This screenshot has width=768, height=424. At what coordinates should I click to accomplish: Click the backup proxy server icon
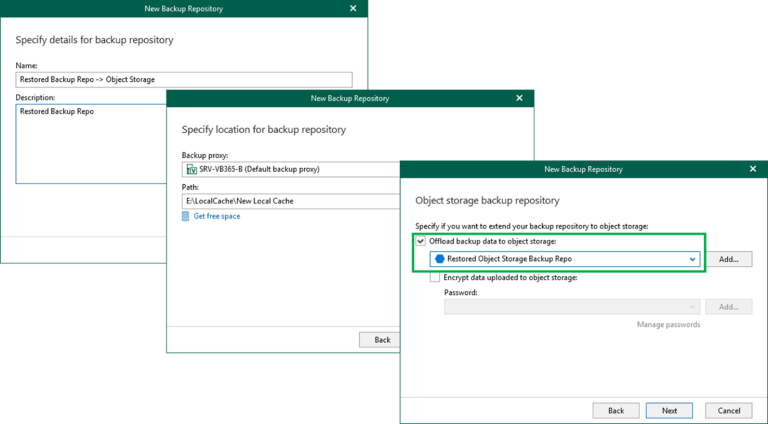[192, 169]
